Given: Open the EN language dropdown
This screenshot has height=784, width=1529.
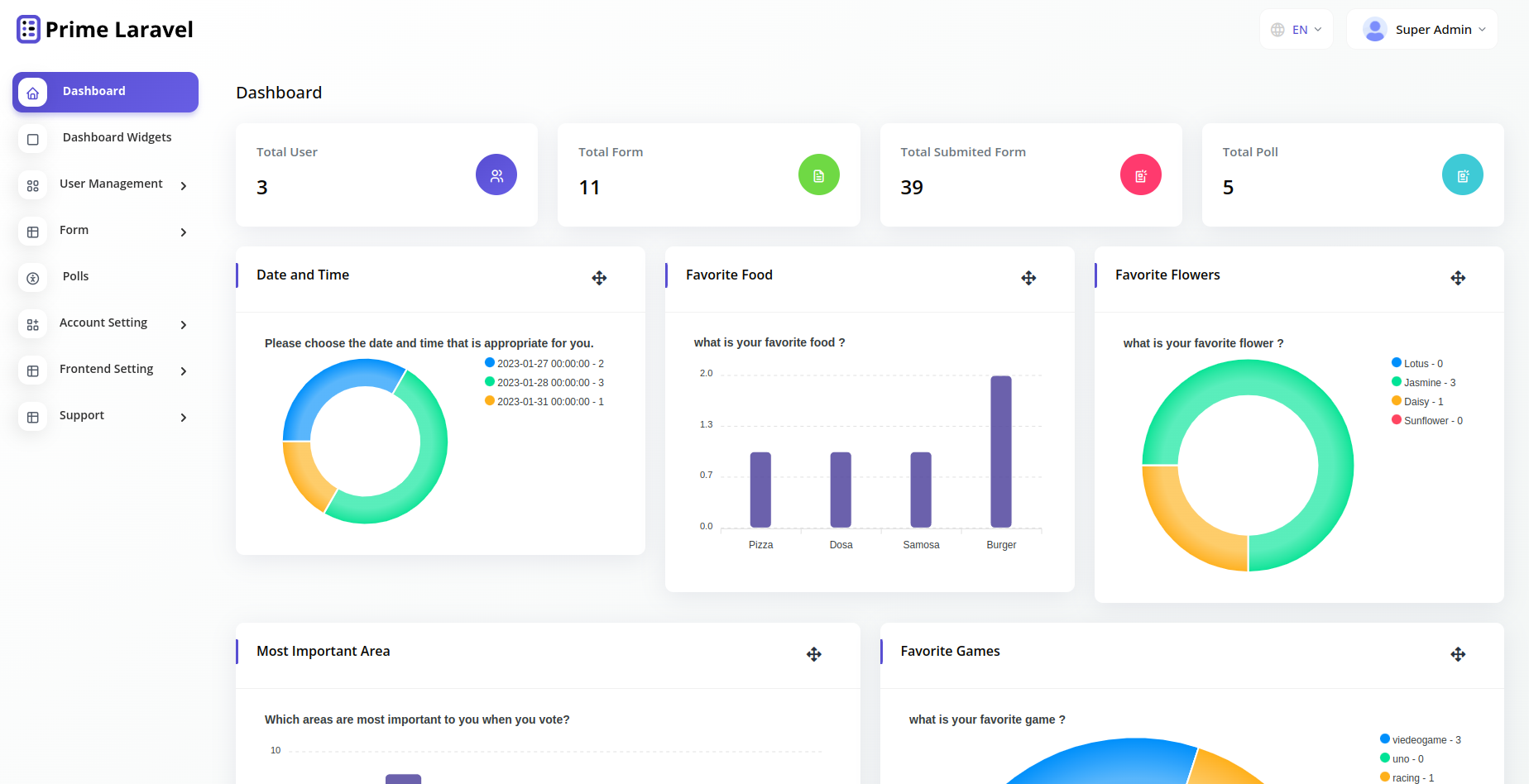Looking at the screenshot, I should (1297, 30).
